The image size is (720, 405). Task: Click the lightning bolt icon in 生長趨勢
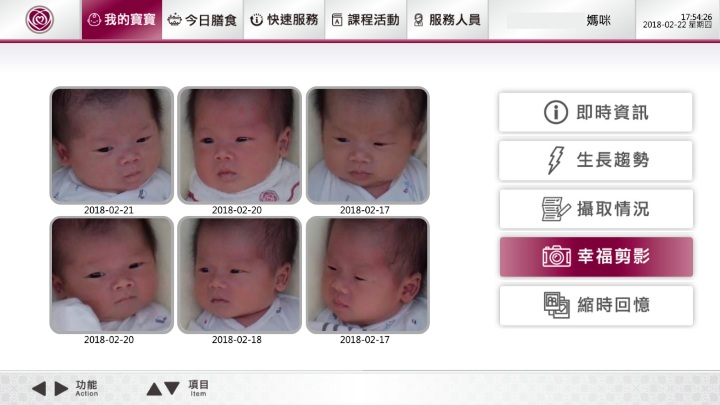tap(556, 160)
